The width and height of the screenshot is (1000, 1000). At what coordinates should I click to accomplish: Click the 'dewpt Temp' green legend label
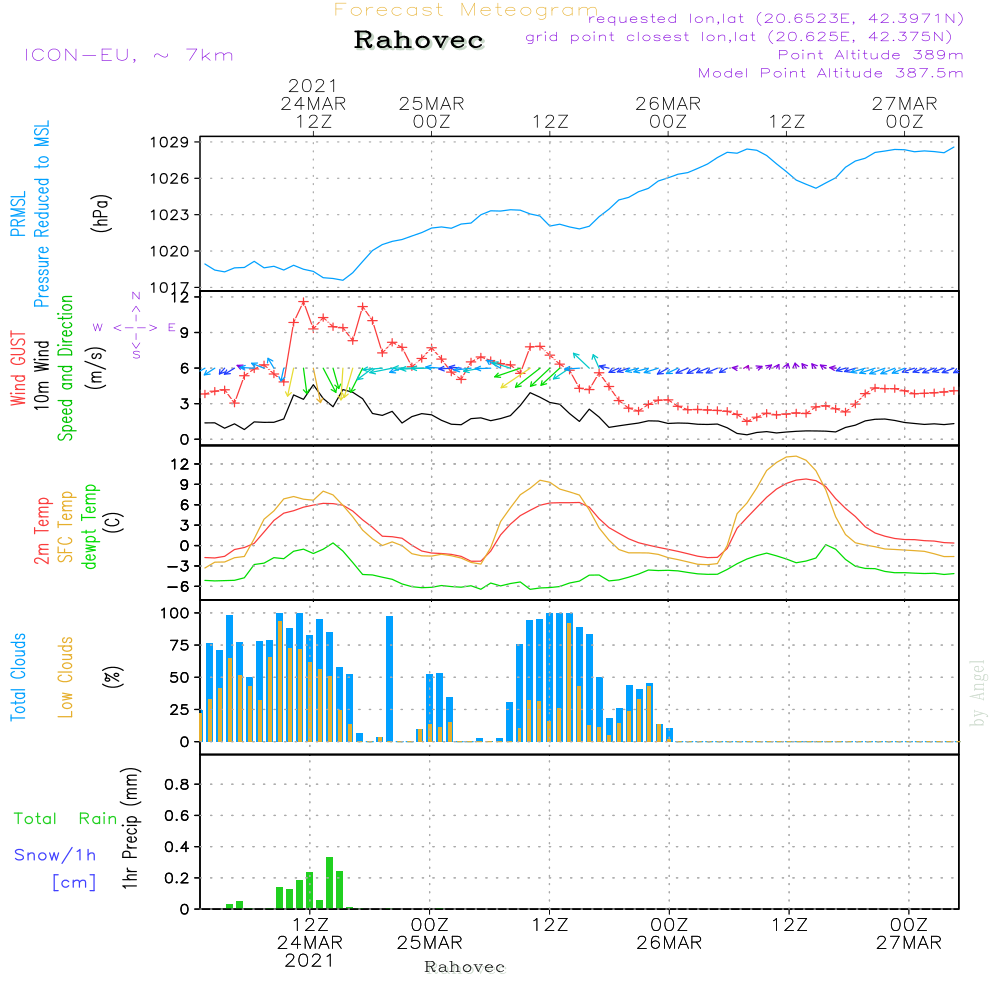pos(89,526)
